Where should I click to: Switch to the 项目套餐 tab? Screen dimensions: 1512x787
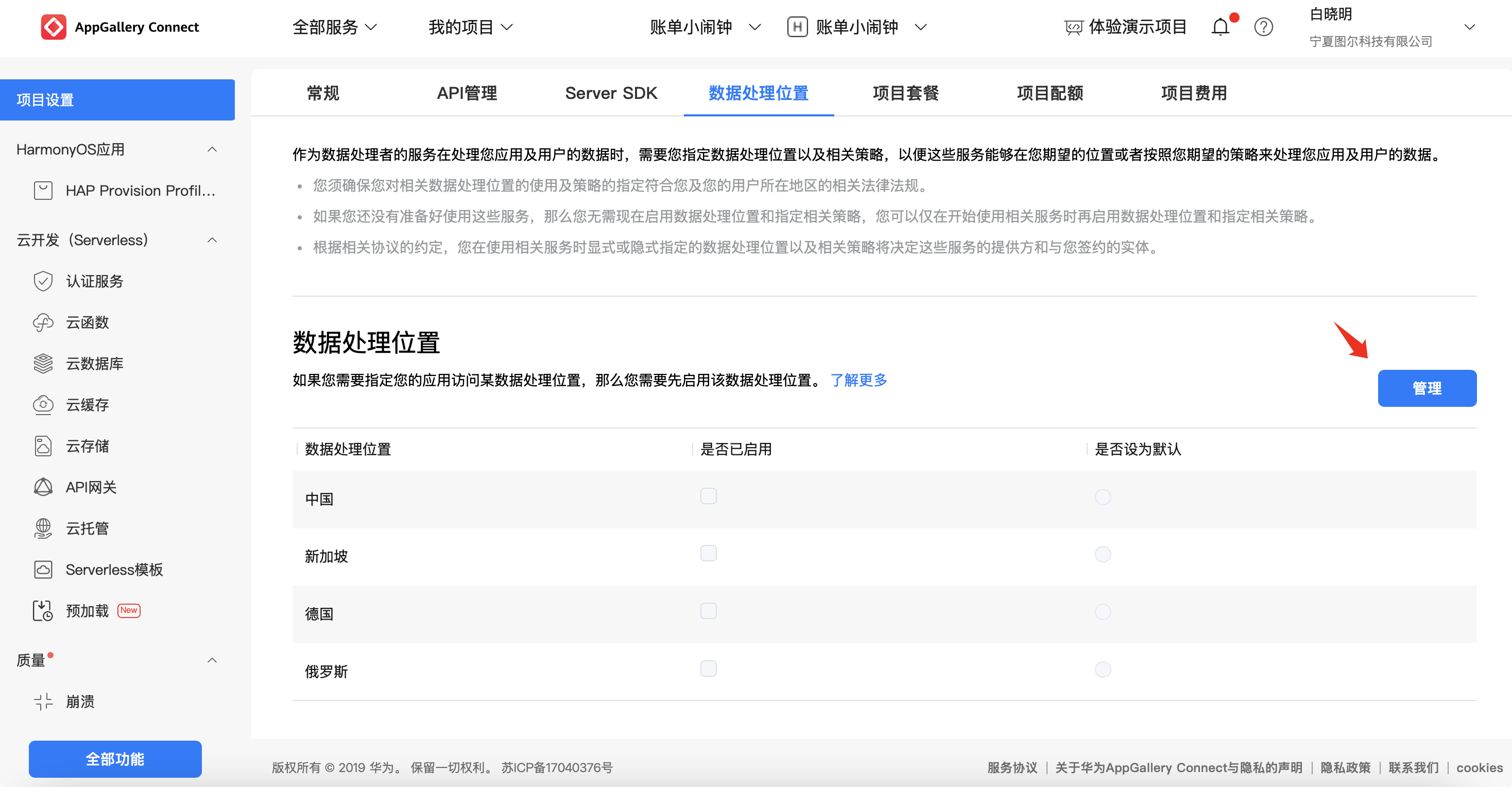pyautogui.click(x=906, y=93)
